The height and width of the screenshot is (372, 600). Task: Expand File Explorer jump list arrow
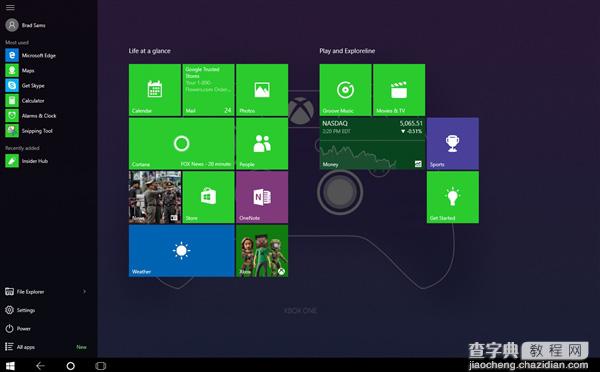click(85, 292)
